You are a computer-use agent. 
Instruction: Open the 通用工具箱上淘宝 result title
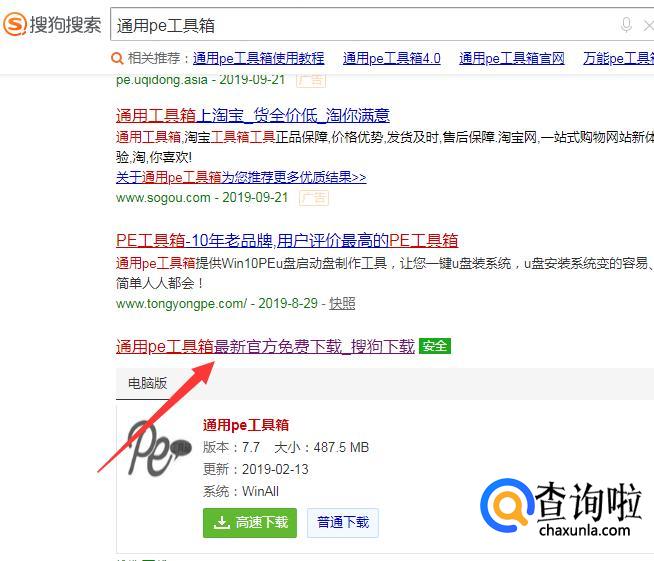(253, 115)
